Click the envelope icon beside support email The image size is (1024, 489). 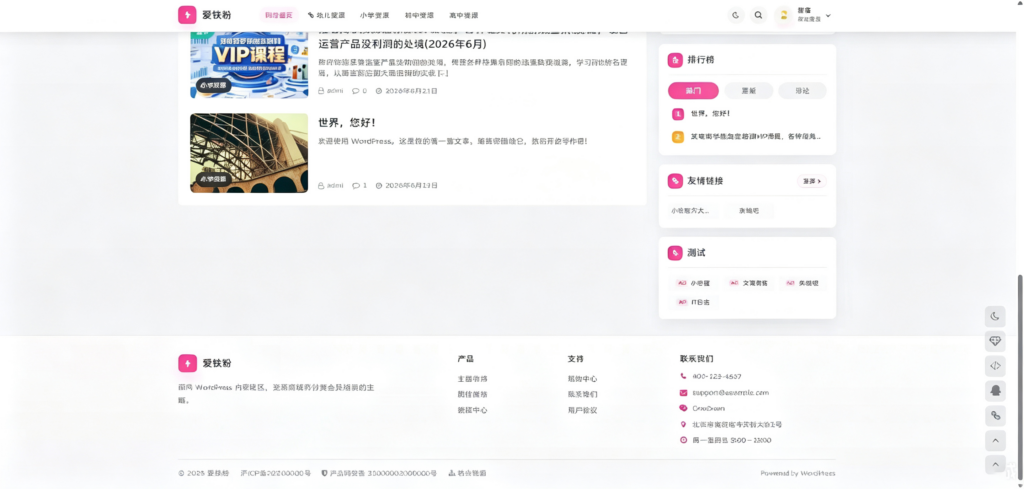pyautogui.click(x=683, y=392)
